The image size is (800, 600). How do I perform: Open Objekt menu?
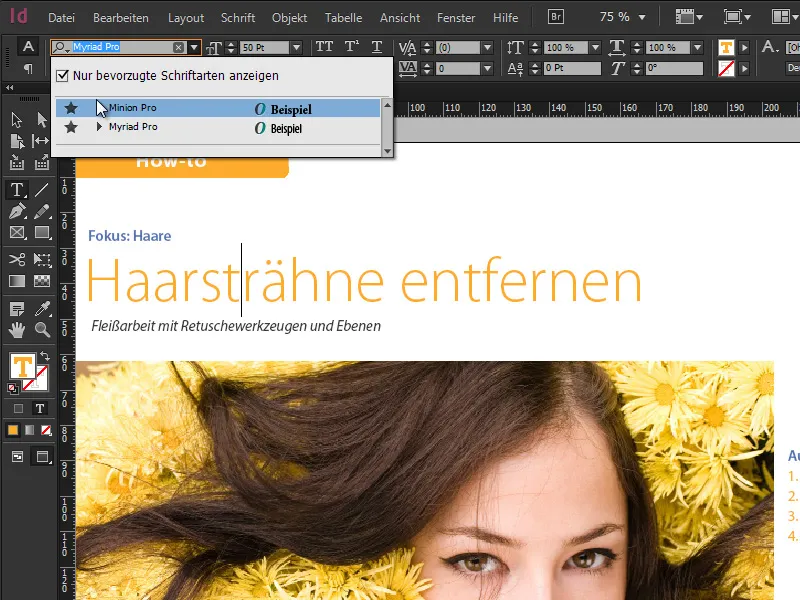point(289,18)
